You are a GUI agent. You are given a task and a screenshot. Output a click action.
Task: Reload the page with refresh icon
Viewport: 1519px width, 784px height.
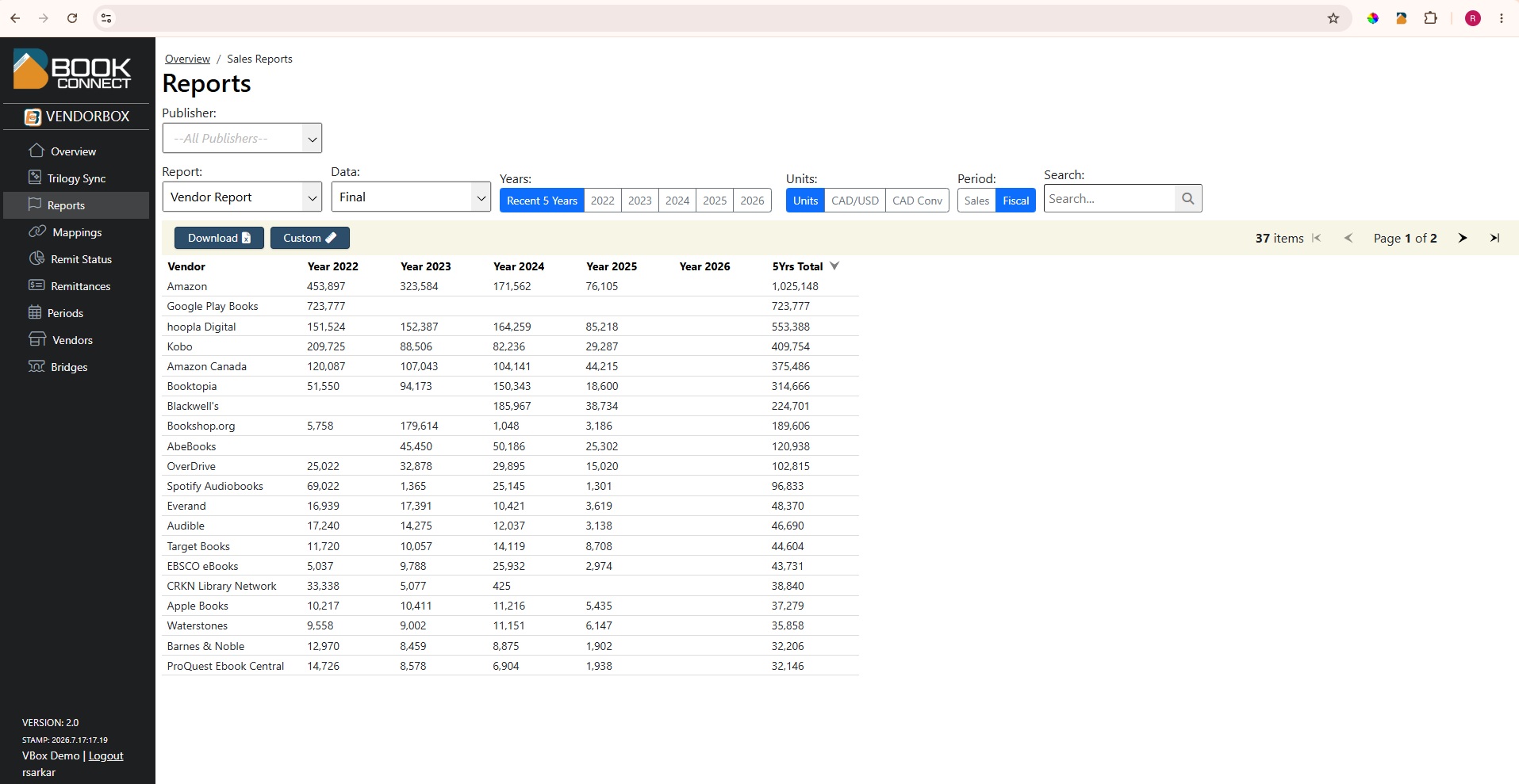coord(72,18)
